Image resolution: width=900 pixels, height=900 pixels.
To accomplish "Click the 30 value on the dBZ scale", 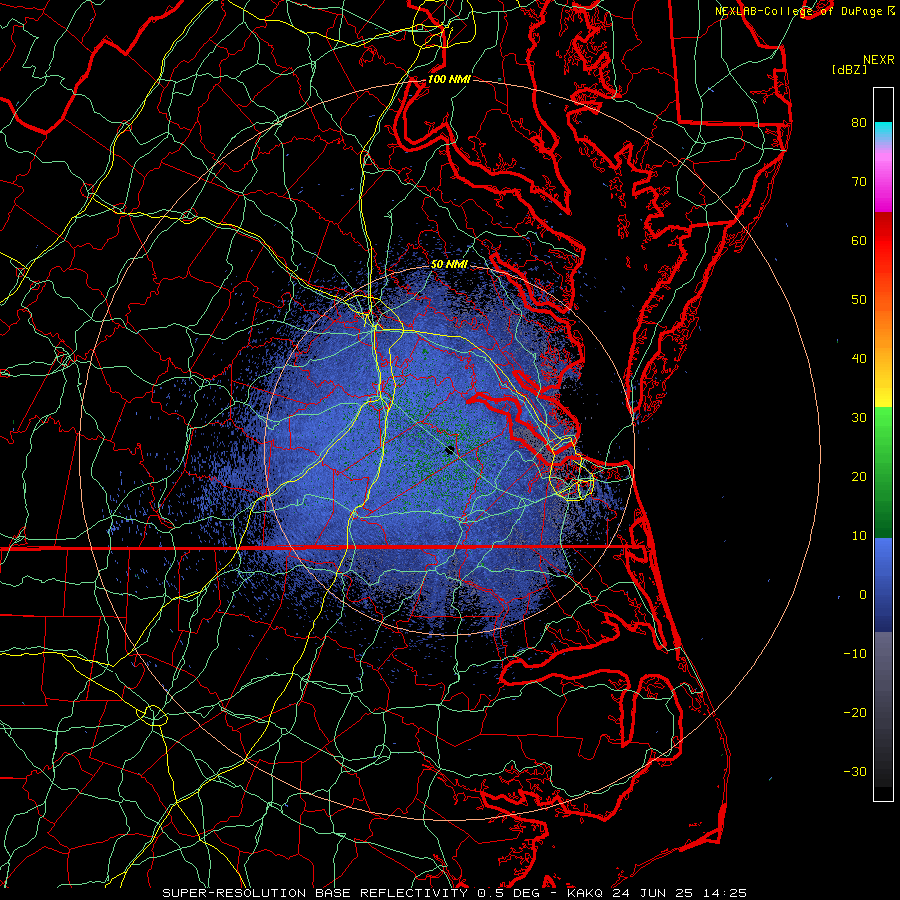I will pyautogui.click(x=859, y=417).
